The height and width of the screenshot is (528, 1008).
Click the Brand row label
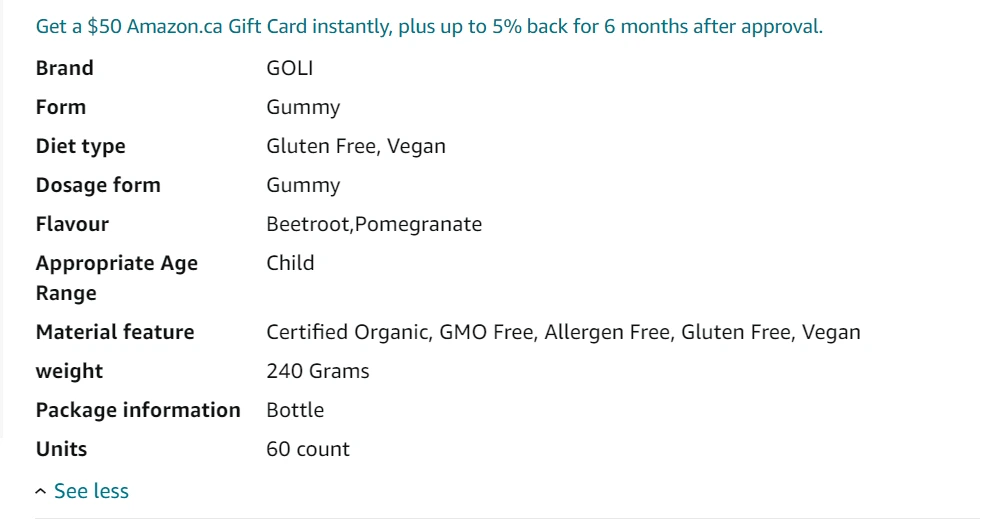[65, 68]
